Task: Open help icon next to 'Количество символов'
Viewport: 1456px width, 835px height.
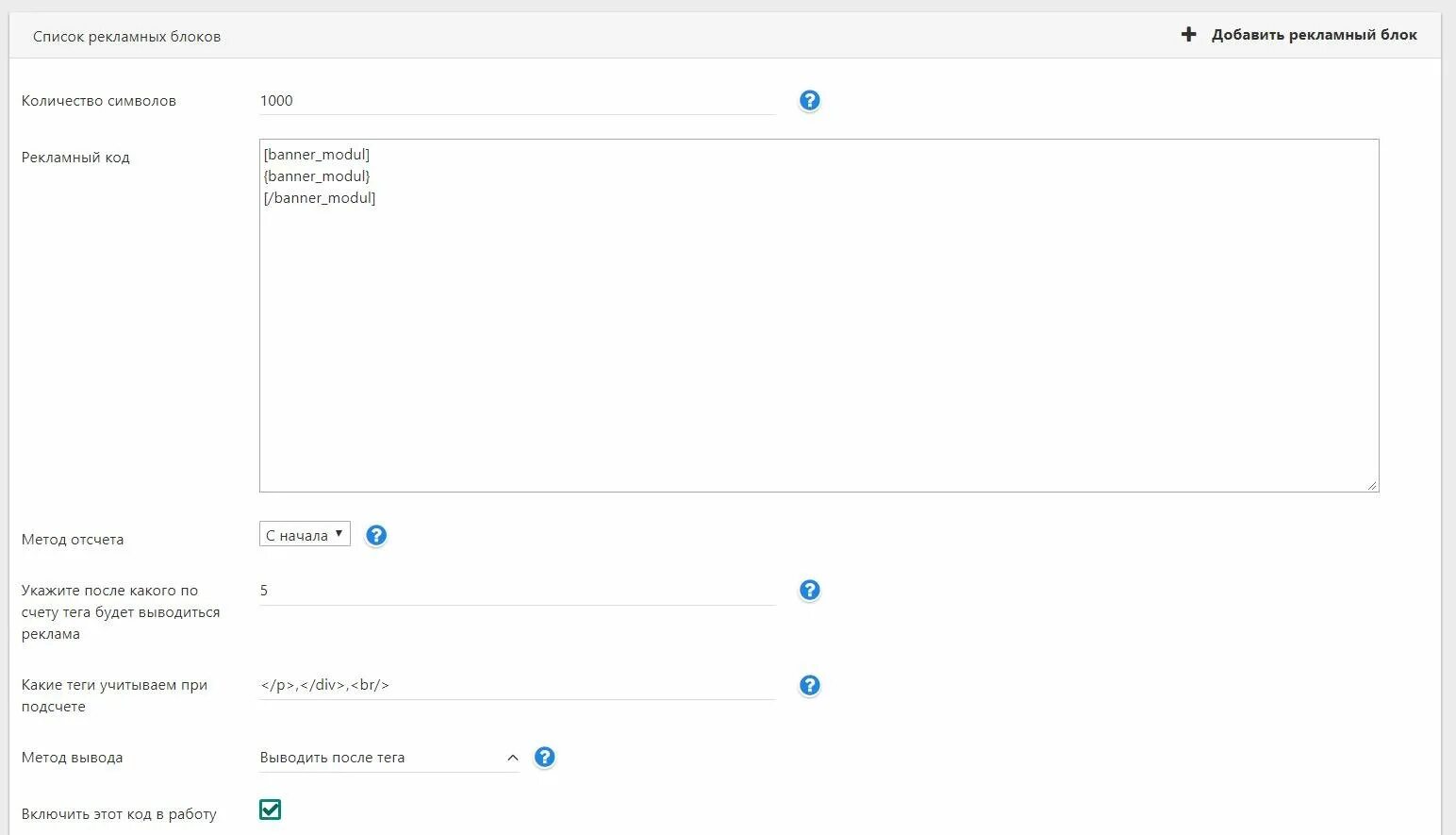Action: point(809,100)
